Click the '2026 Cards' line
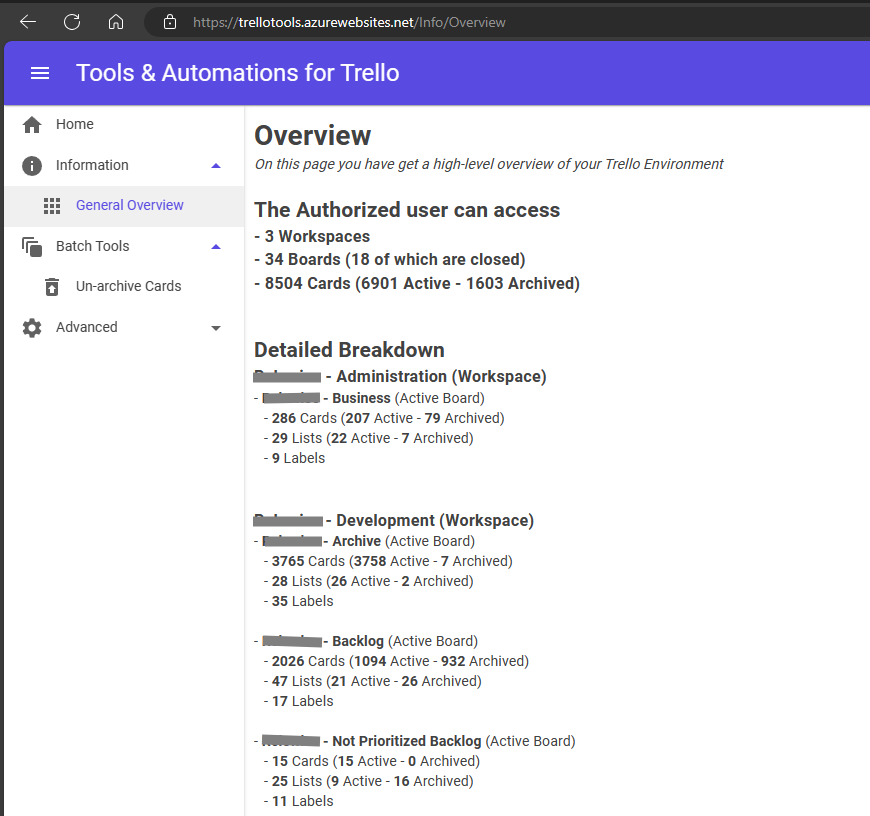The width and height of the screenshot is (870, 816). [x=396, y=661]
